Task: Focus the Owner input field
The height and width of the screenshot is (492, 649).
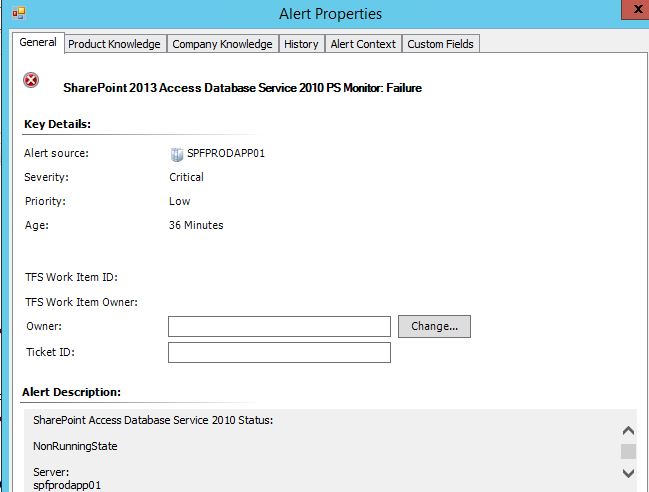Action: click(279, 327)
